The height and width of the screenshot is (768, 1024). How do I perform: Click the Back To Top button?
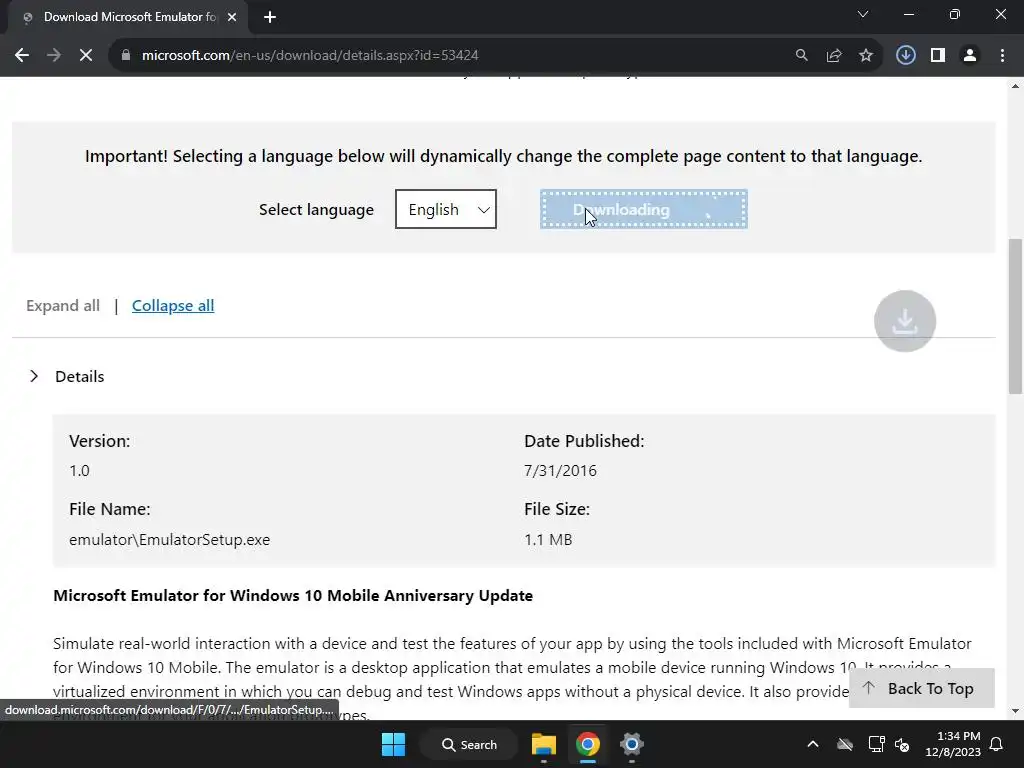921,688
